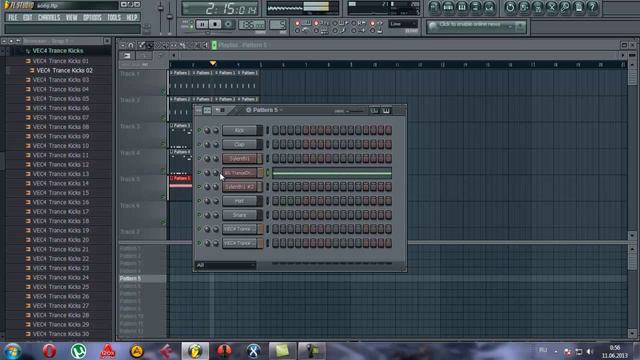Screen dimensions: 640x360
Task: Click the Clap channel button
Action: coord(240,144)
